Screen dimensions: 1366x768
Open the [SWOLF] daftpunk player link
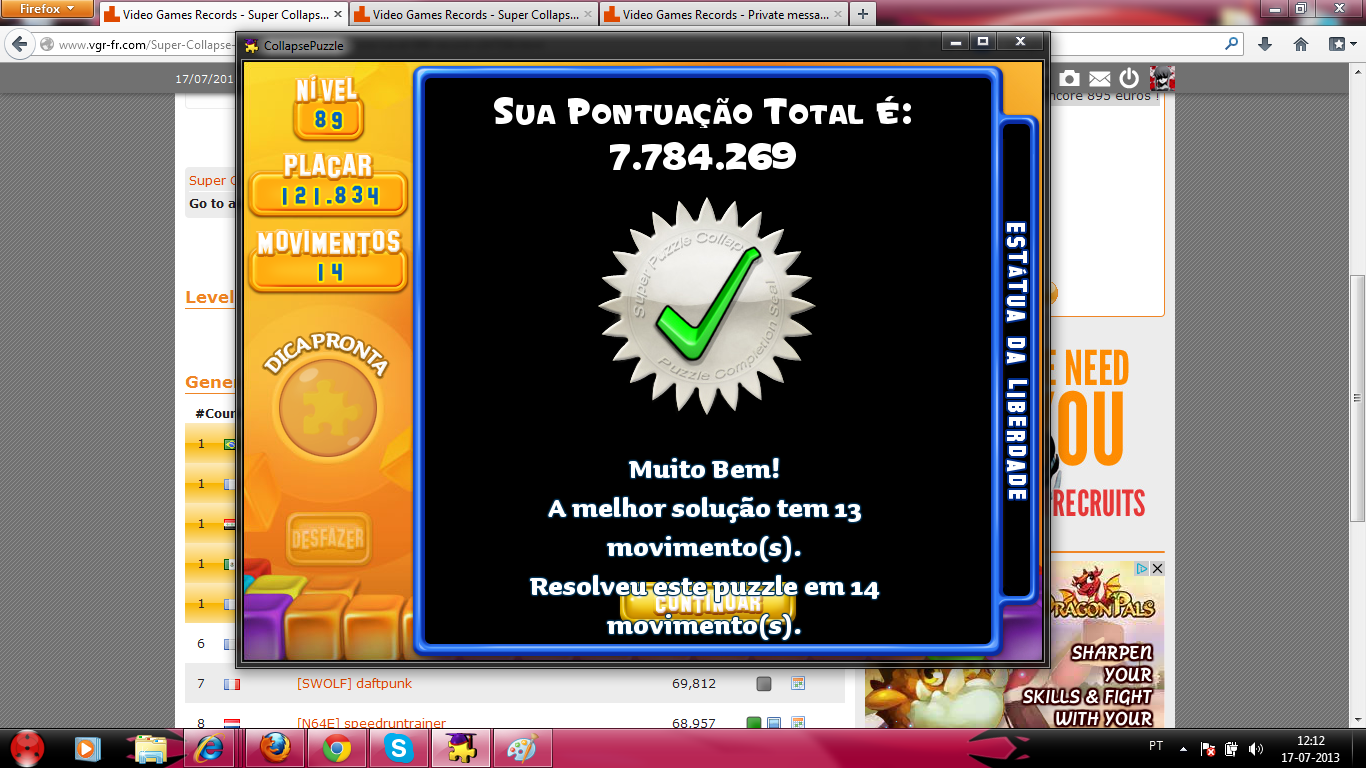[354, 684]
